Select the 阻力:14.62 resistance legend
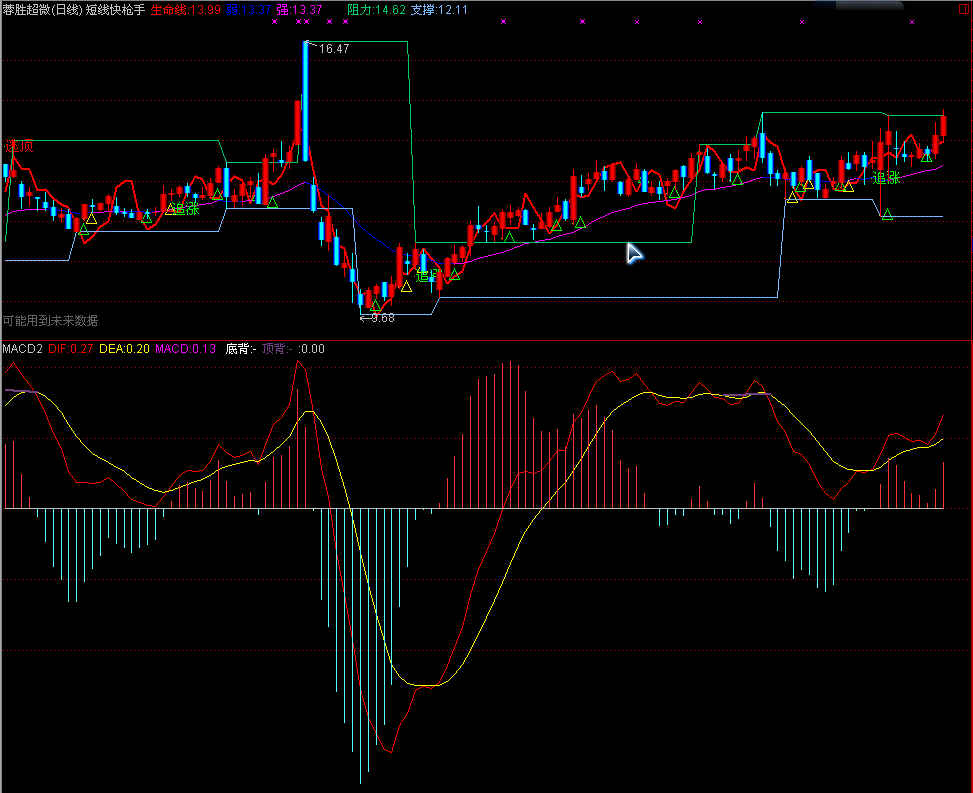The width and height of the screenshot is (973, 793). [376, 9]
